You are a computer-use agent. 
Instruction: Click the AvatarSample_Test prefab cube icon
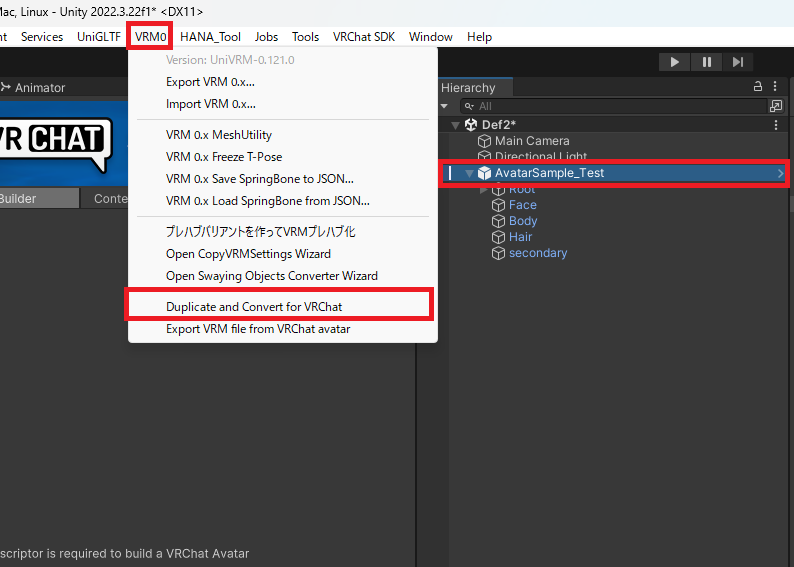click(x=485, y=173)
